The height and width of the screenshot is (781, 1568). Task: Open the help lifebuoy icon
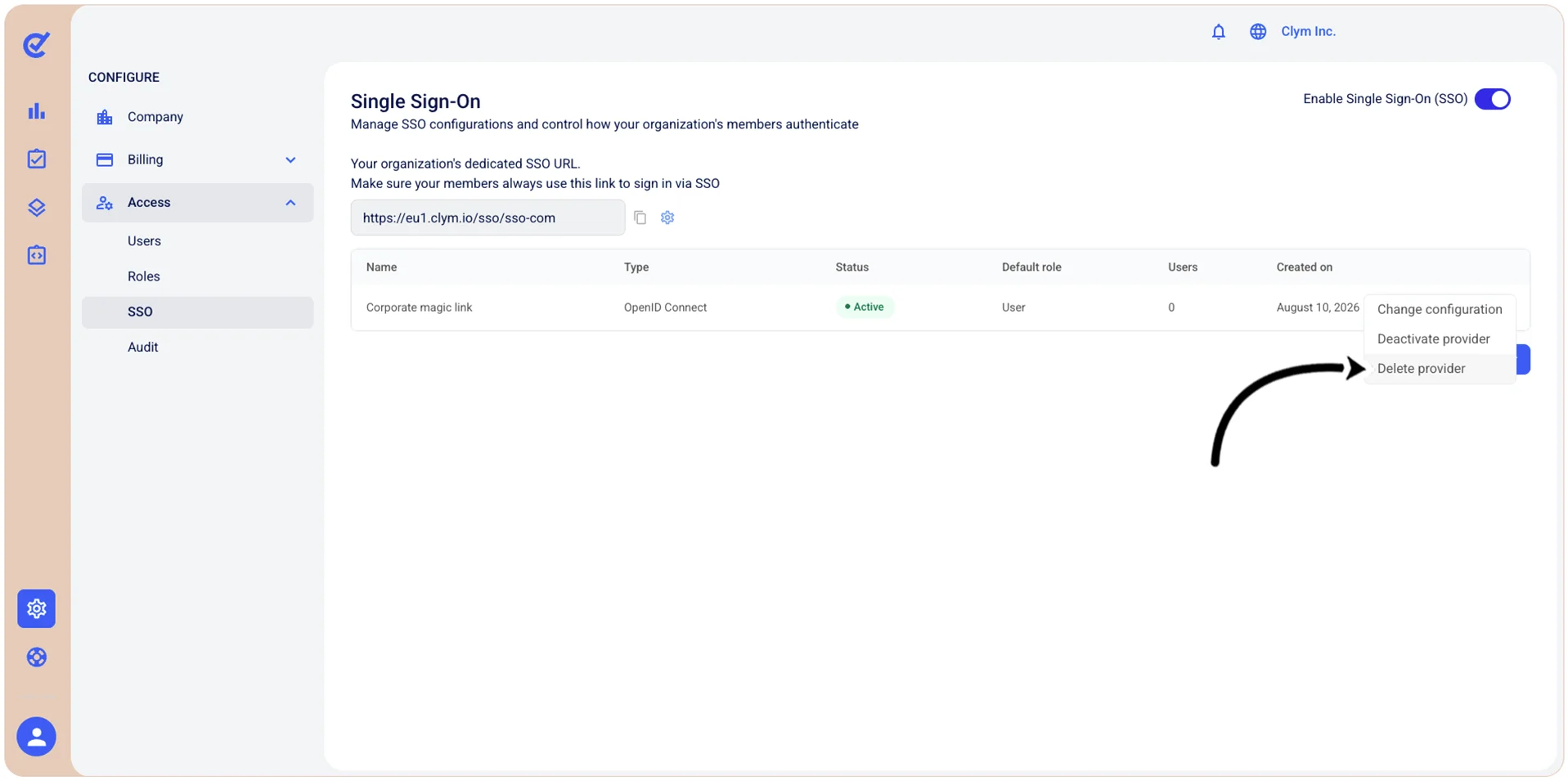click(x=36, y=658)
